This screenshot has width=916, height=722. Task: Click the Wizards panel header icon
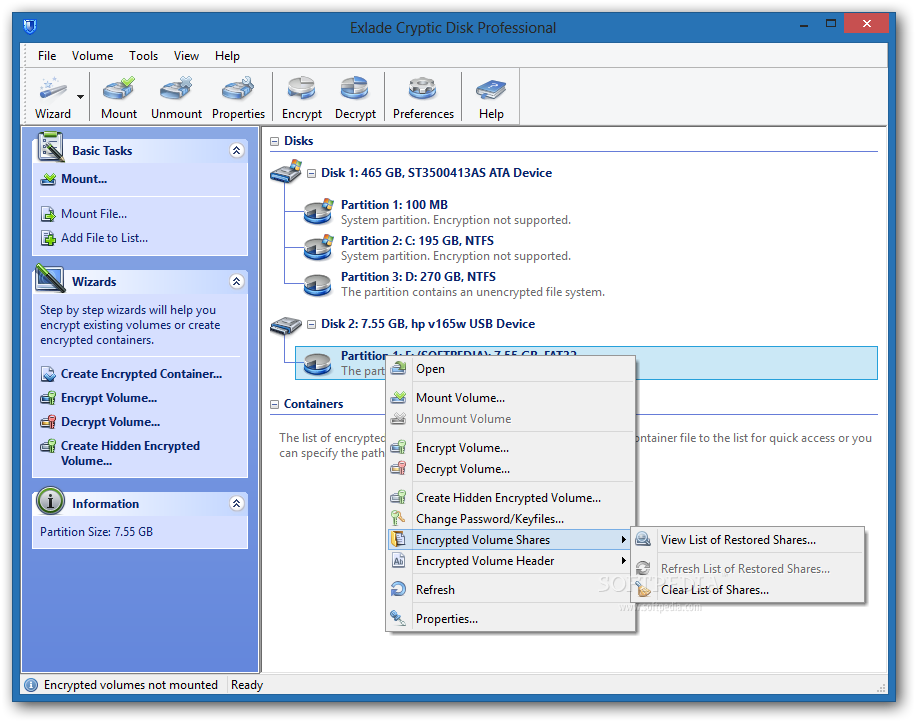pos(50,278)
